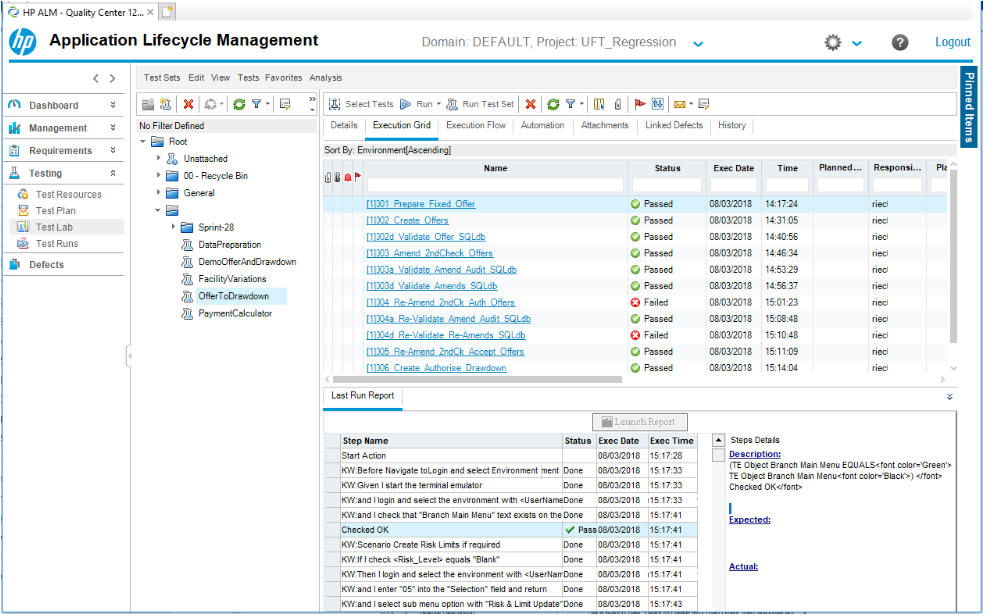Viewport: 986px width, 616px height.
Task: Open the Domain and Project dropdown chevron
Action: pos(698,43)
